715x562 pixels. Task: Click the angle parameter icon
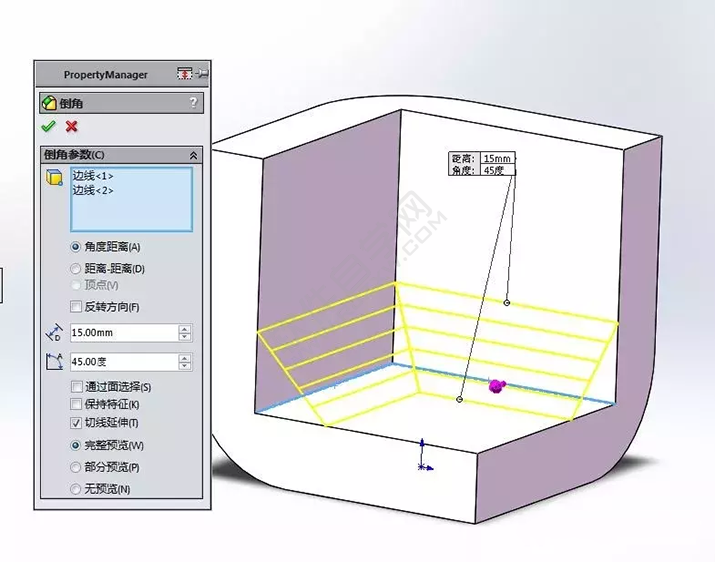[x=54, y=362]
